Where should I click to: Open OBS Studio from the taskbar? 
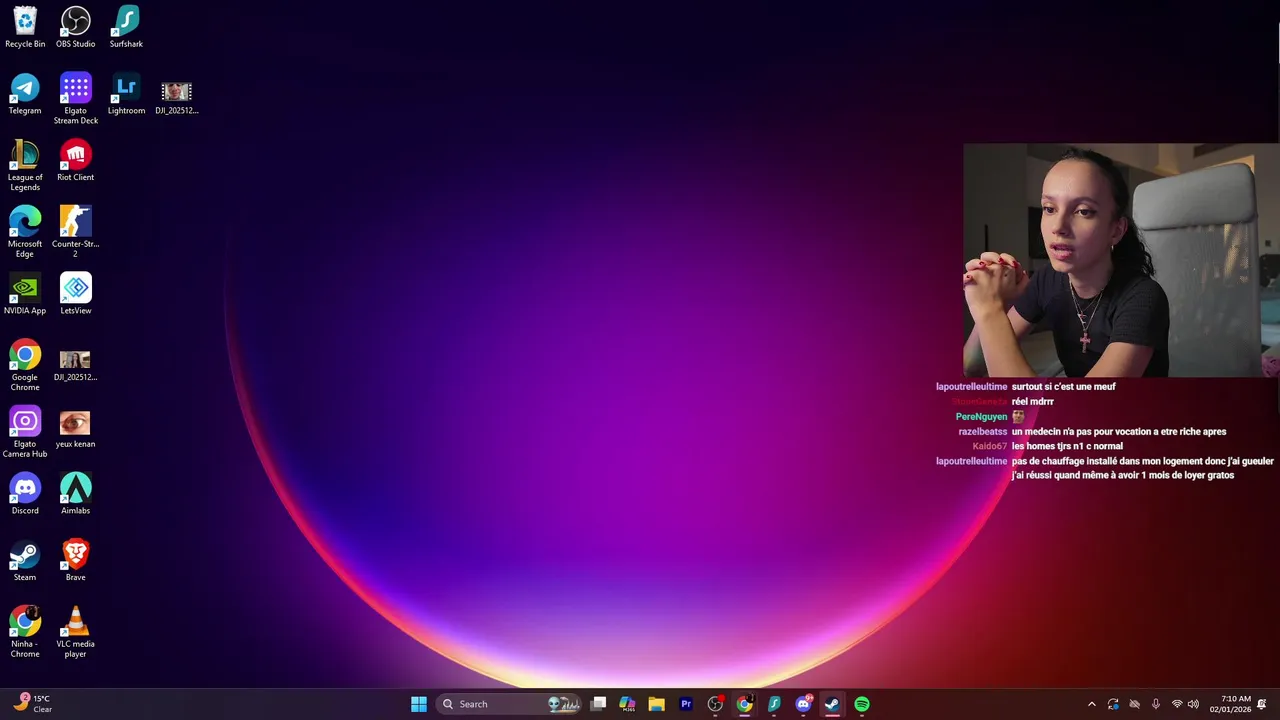pos(715,704)
